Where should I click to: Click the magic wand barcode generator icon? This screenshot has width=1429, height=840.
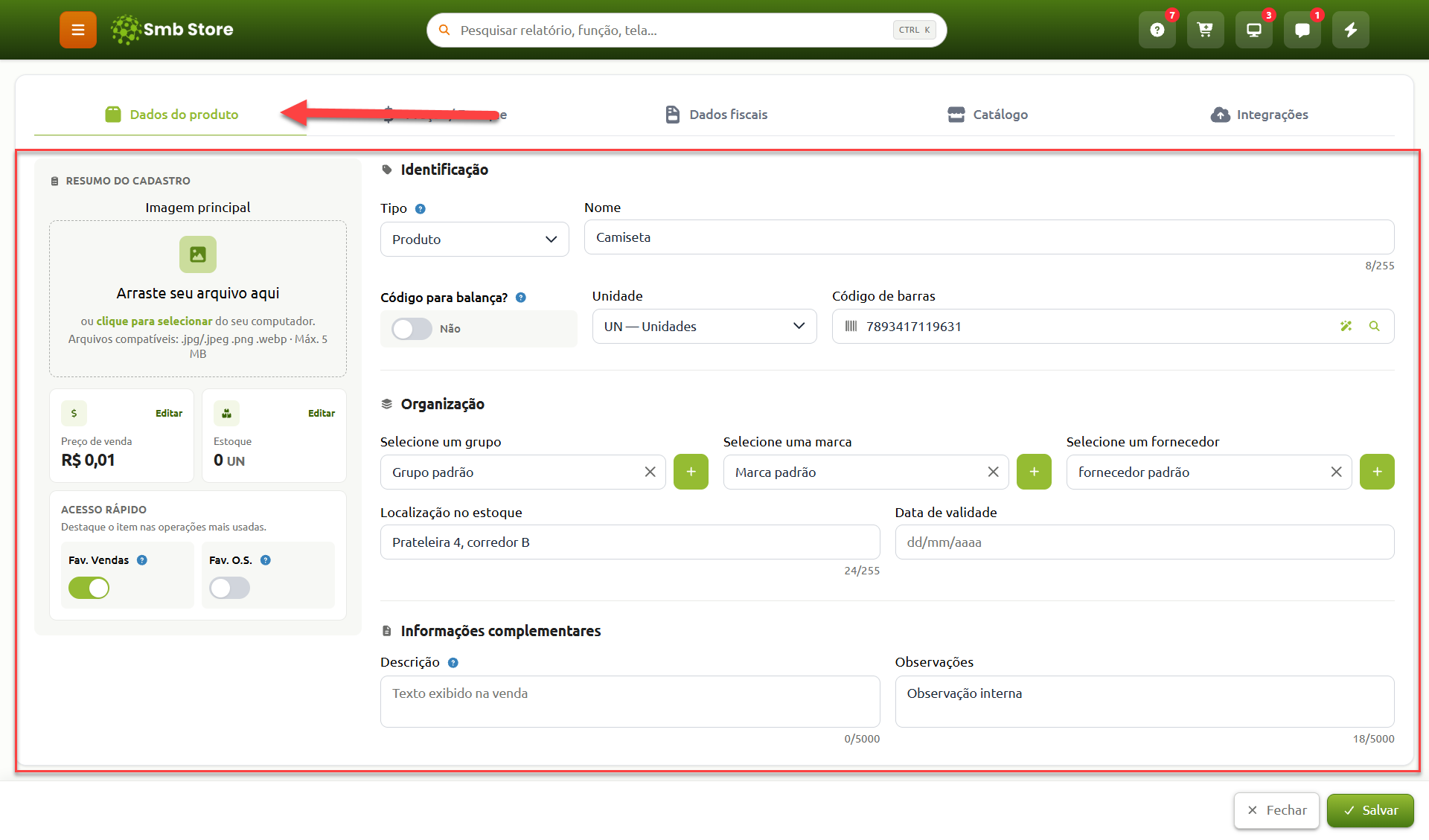(1346, 326)
